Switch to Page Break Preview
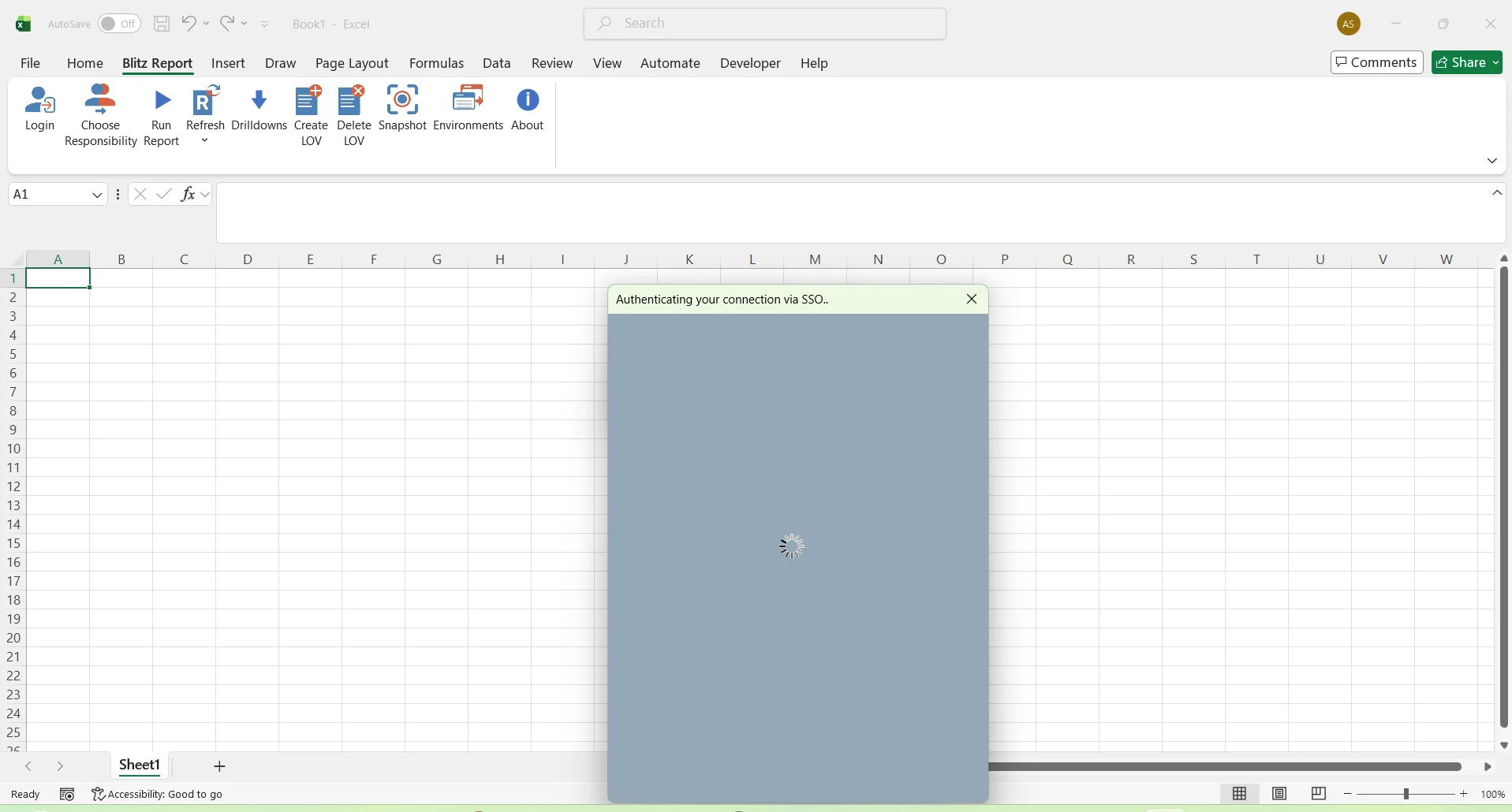1512x812 pixels. 1320,794
